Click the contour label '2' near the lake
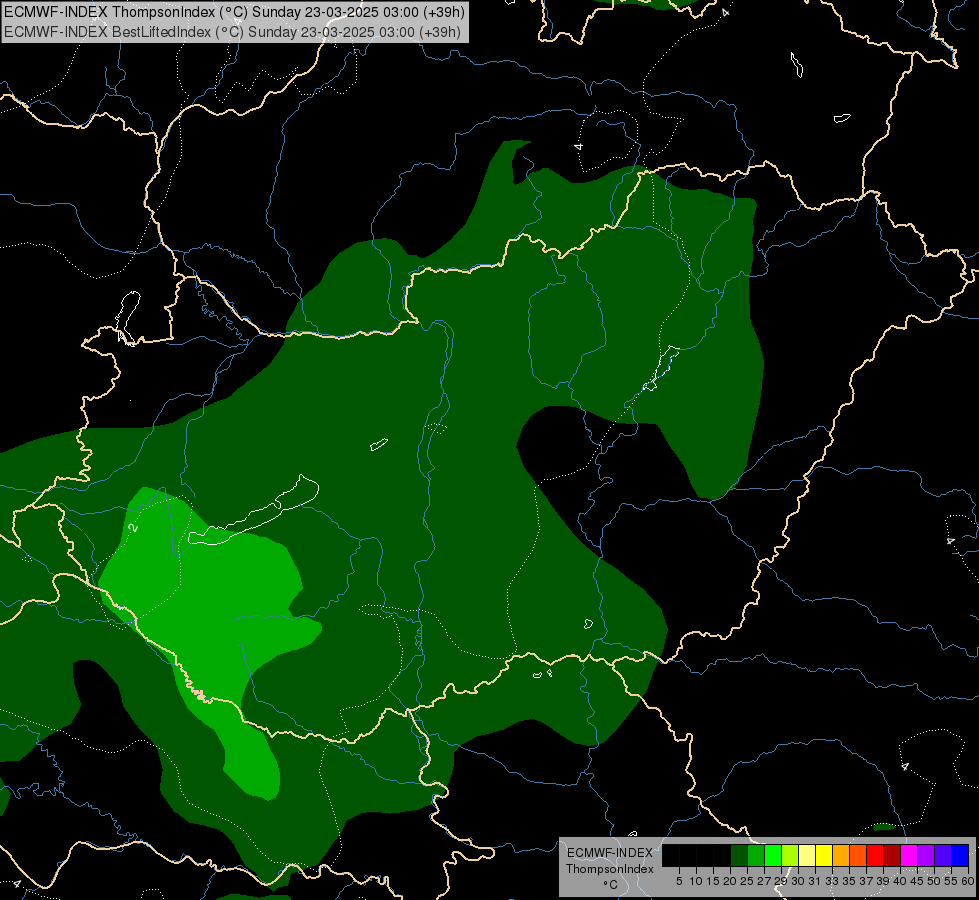Image resolution: width=979 pixels, height=900 pixels. coord(133,528)
